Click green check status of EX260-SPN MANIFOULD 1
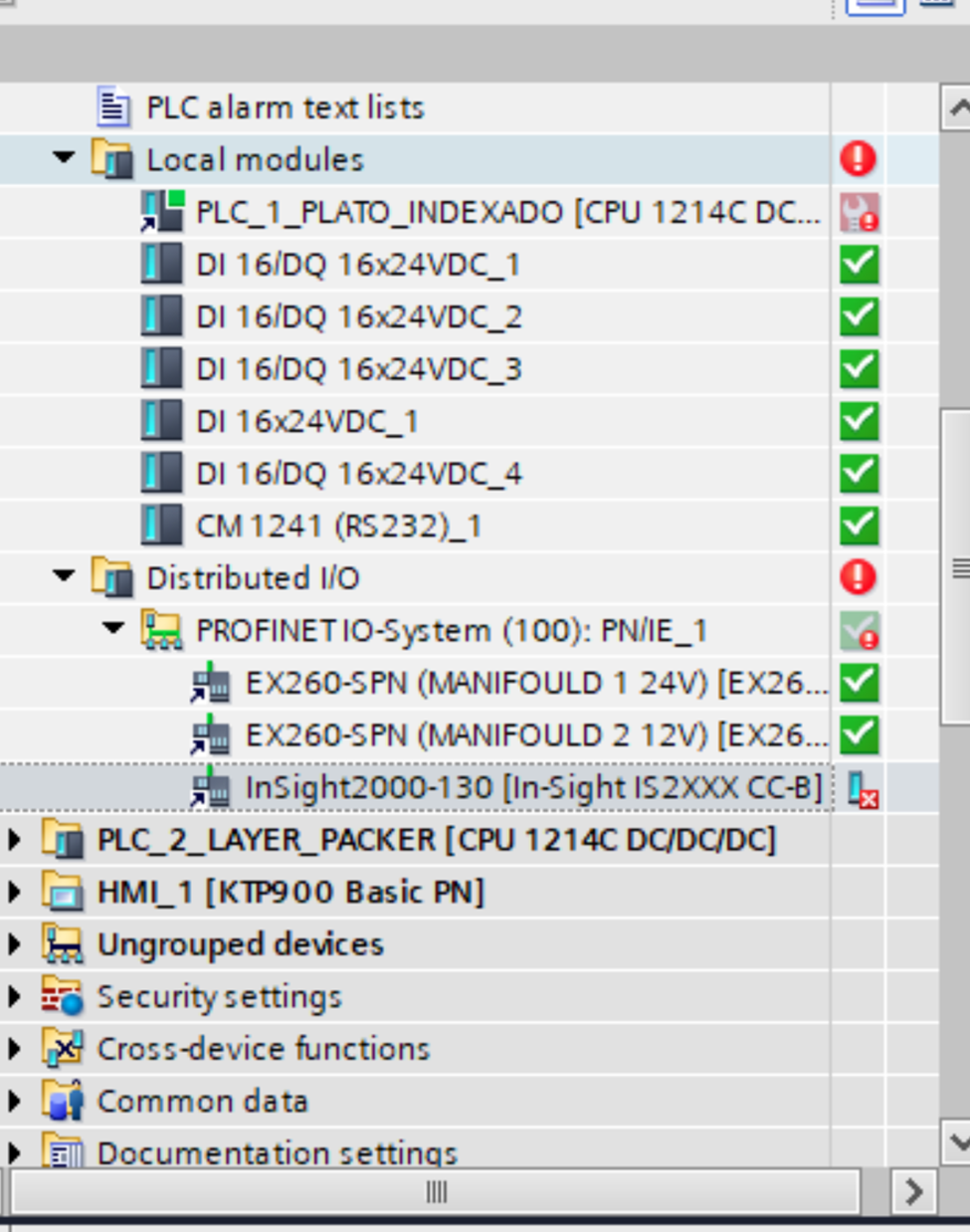Screen dimensions: 970x1232 coord(859,683)
